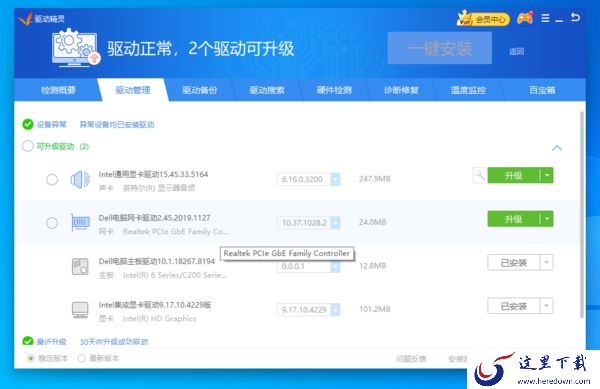The width and height of the screenshot is (600, 389).
Task: Expand arrow next to Dell主板 已安装 button
Action: pyautogui.click(x=547, y=262)
